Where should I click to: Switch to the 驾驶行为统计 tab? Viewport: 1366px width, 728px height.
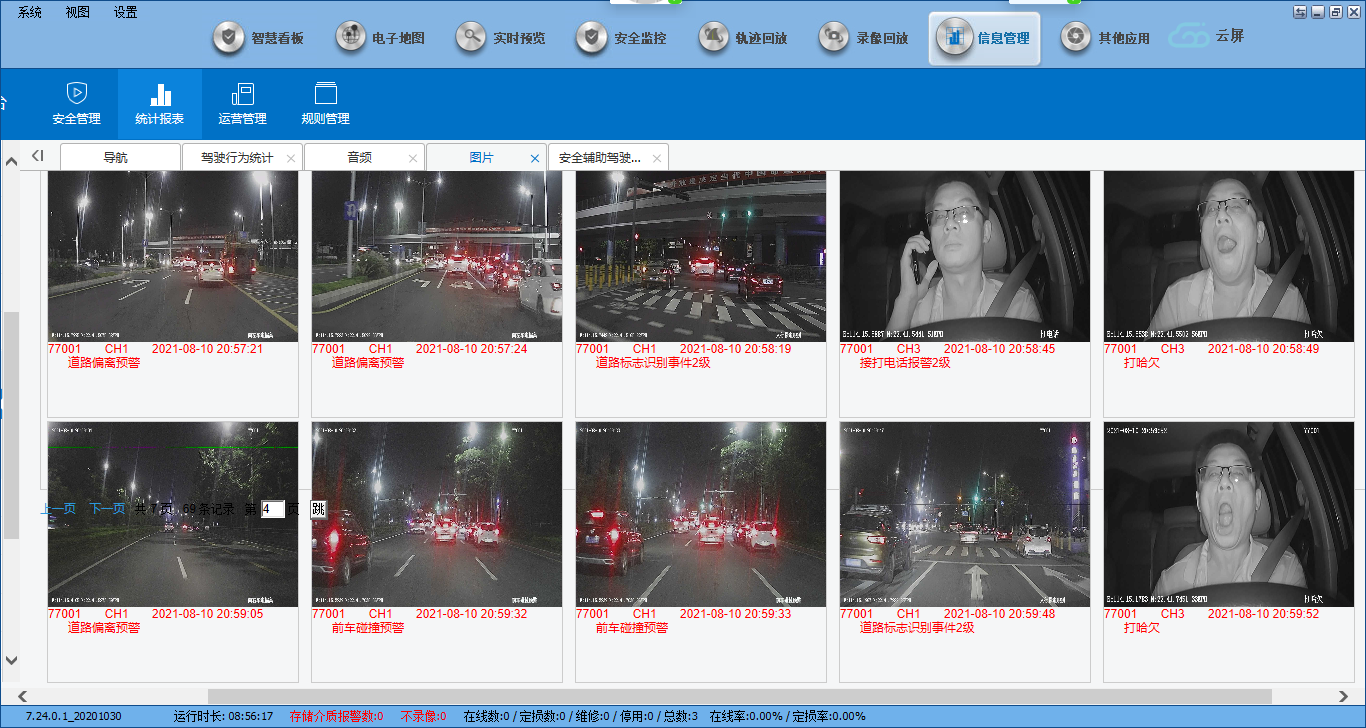(236, 158)
